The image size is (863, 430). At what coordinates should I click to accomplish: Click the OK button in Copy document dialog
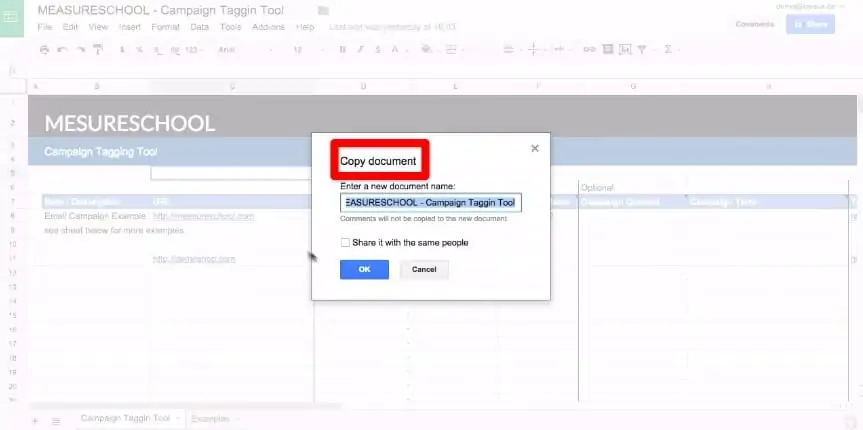click(x=364, y=269)
